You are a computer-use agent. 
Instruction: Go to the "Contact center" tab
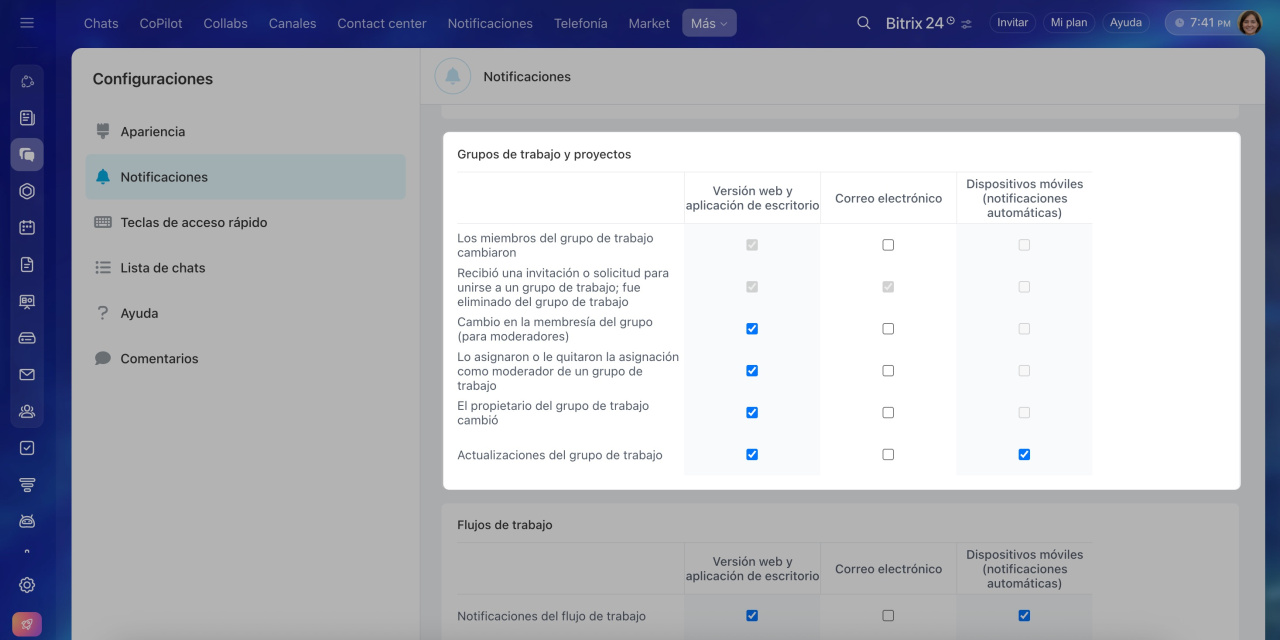381,23
